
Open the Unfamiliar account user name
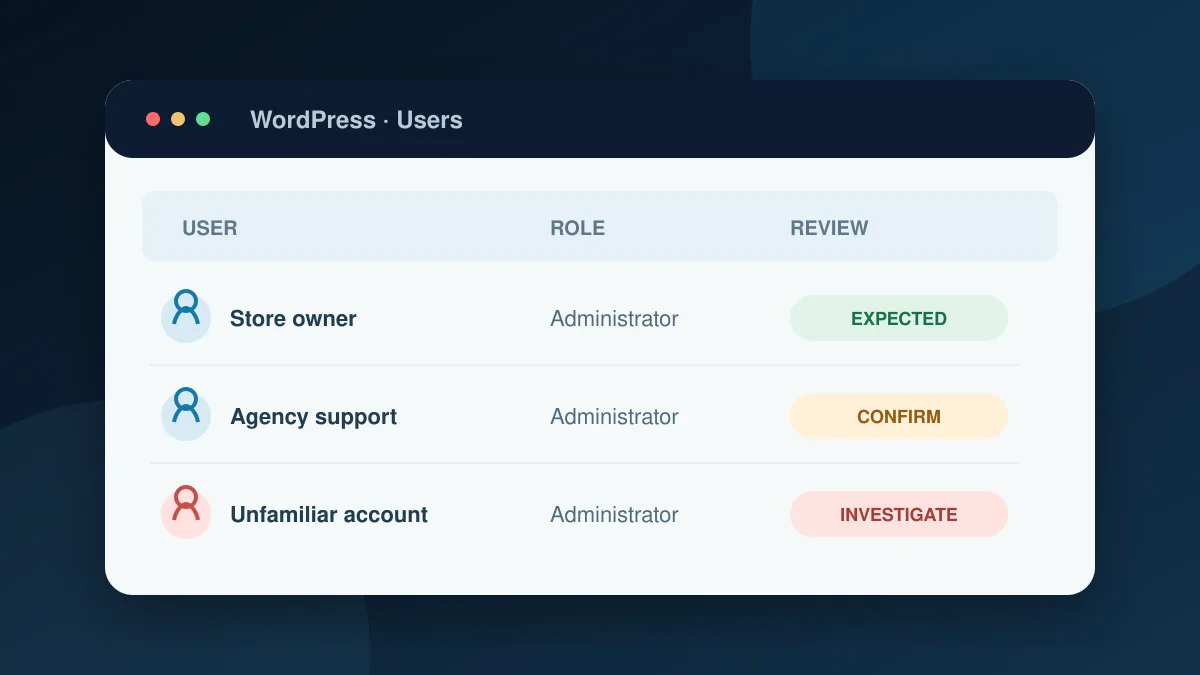(x=329, y=515)
